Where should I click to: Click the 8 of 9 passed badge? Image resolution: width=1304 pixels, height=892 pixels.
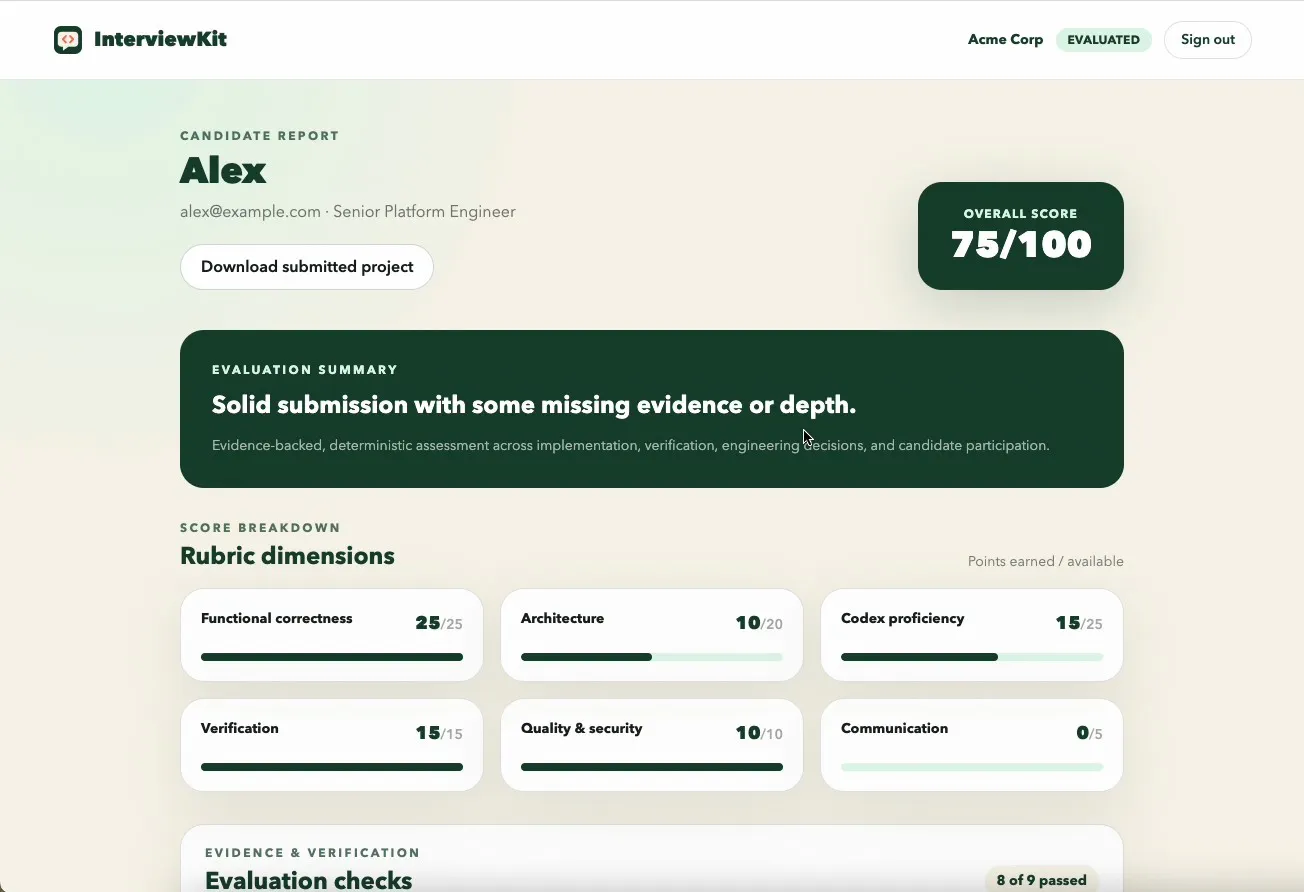(x=1041, y=880)
